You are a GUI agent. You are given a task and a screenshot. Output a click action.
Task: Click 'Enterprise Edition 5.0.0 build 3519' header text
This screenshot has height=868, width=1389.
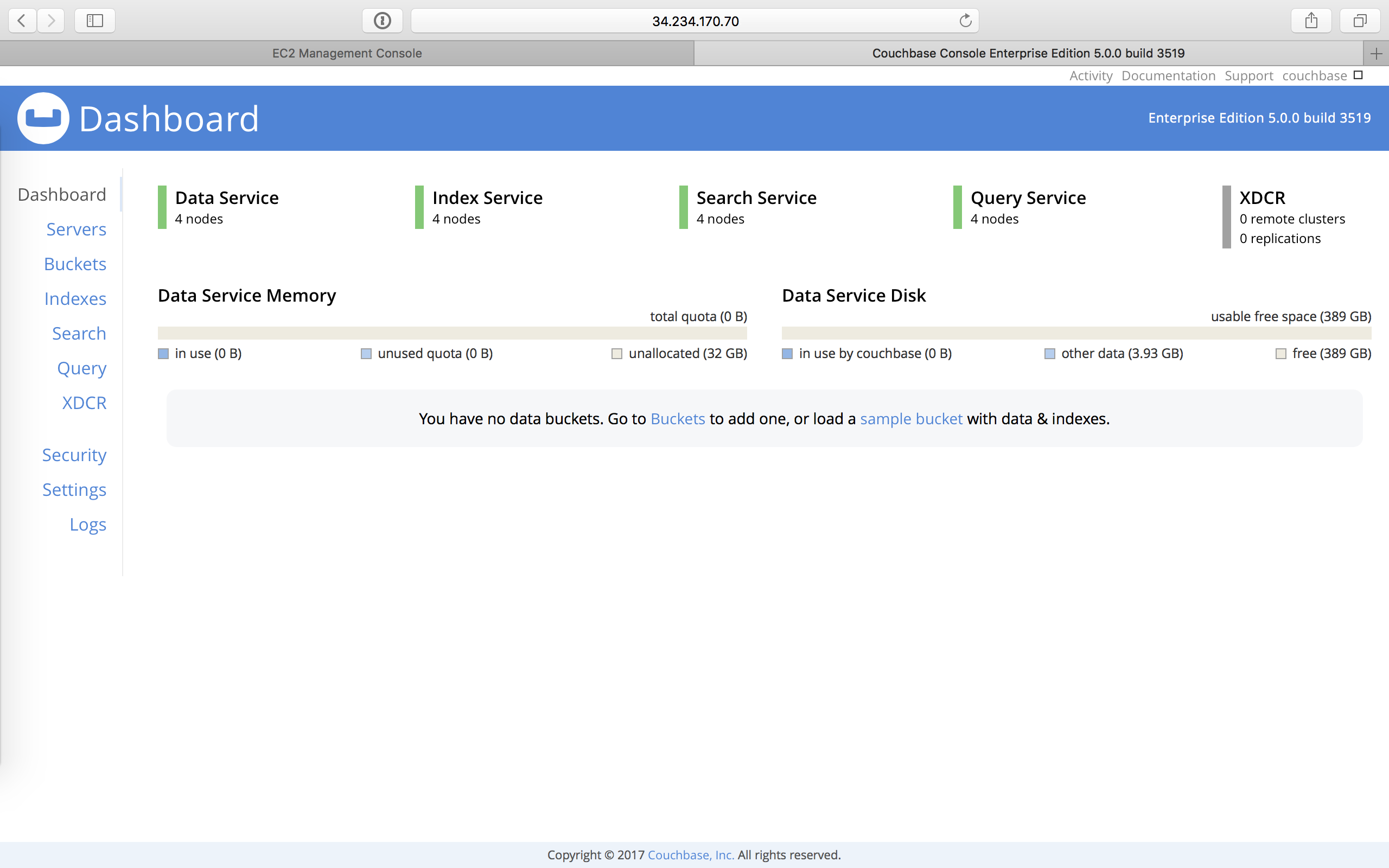1259,118
